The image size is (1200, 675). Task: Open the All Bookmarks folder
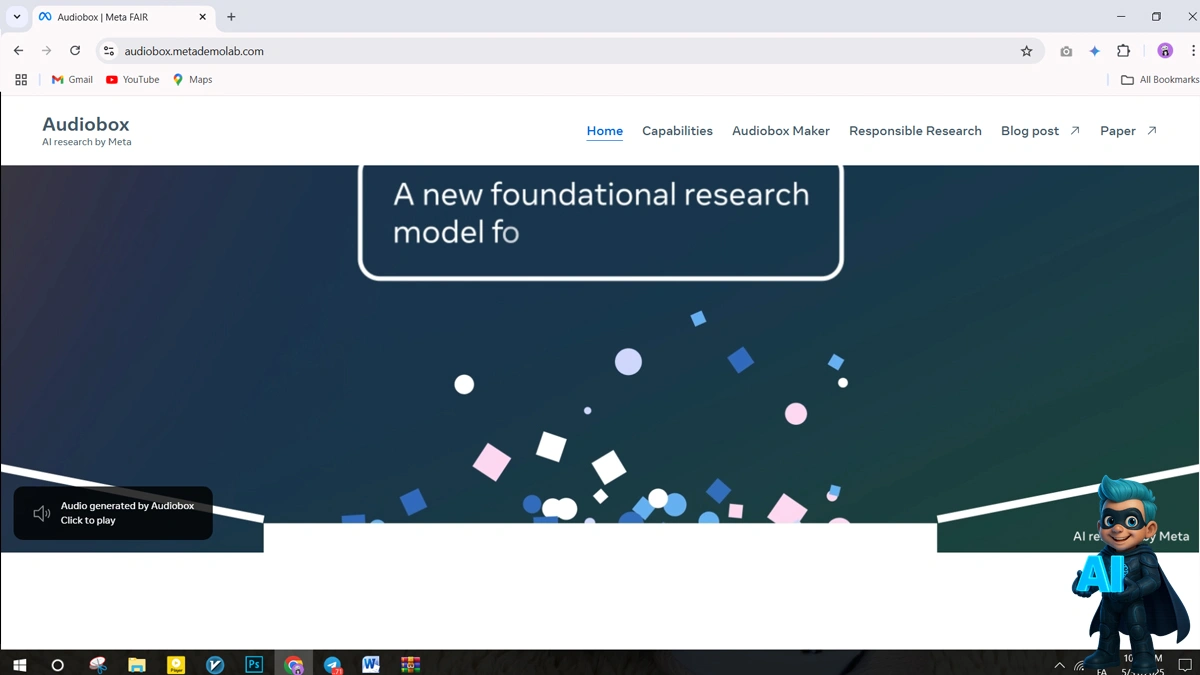[1159, 80]
